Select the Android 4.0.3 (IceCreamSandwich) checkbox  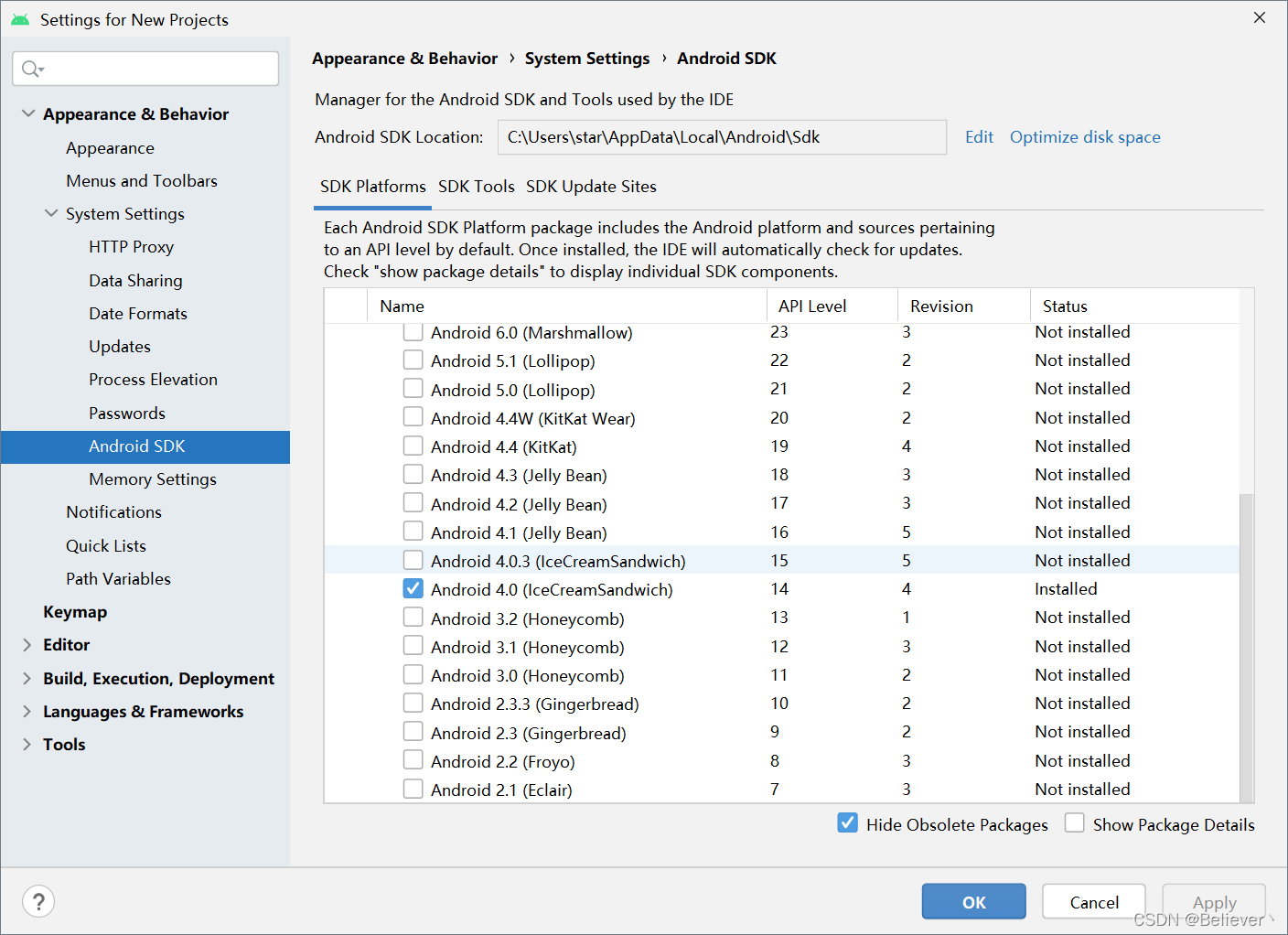pyautogui.click(x=413, y=560)
